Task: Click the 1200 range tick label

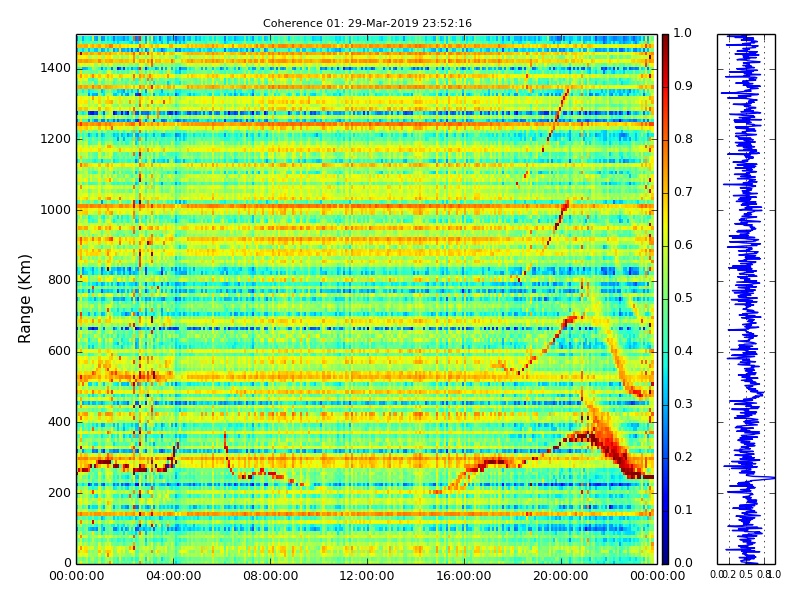Action: (55, 139)
